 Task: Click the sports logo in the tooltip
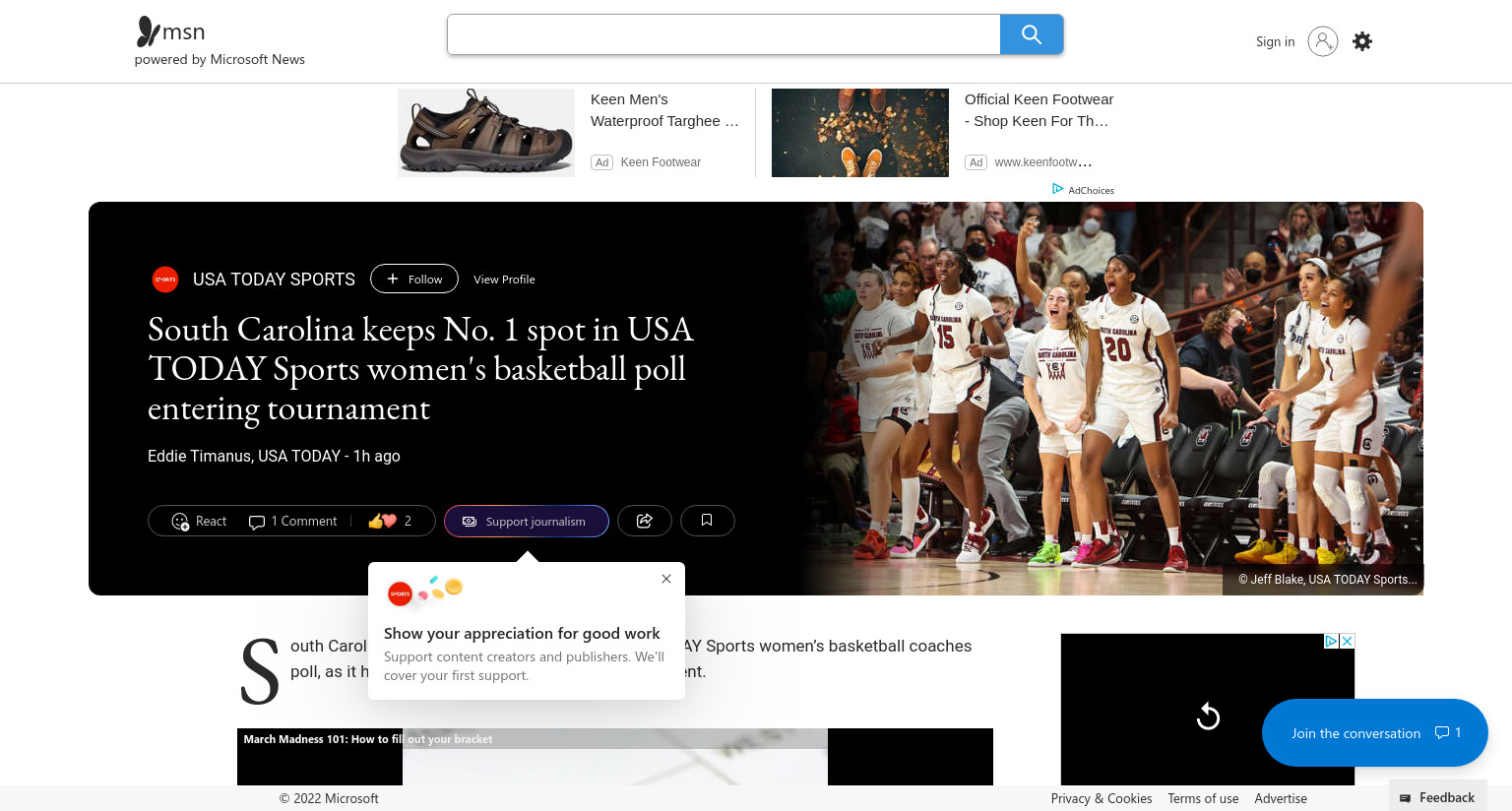400,593
